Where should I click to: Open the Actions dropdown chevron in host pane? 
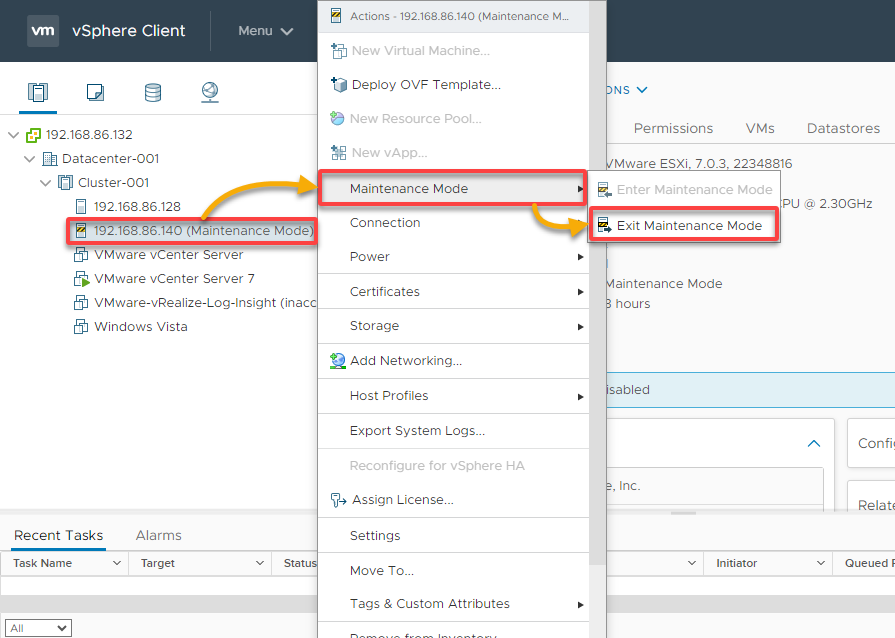(x=642, y=90)
